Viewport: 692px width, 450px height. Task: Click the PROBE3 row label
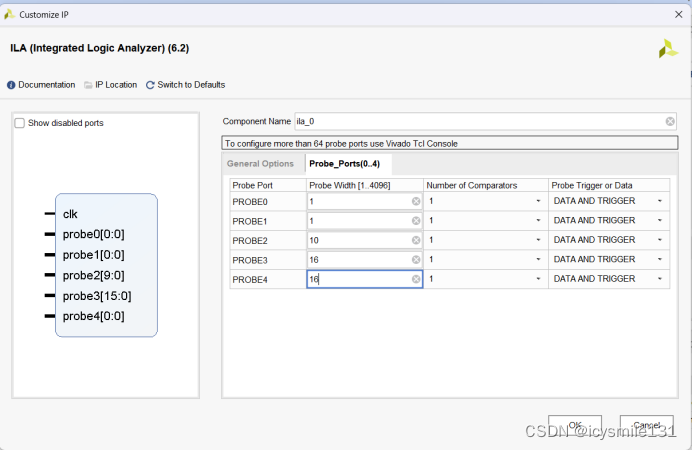pyautogui.click(x=250, y=260)
